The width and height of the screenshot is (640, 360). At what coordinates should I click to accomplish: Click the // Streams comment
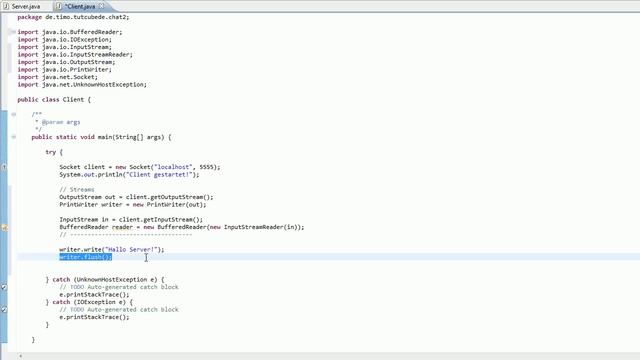[x=77, y=189]
